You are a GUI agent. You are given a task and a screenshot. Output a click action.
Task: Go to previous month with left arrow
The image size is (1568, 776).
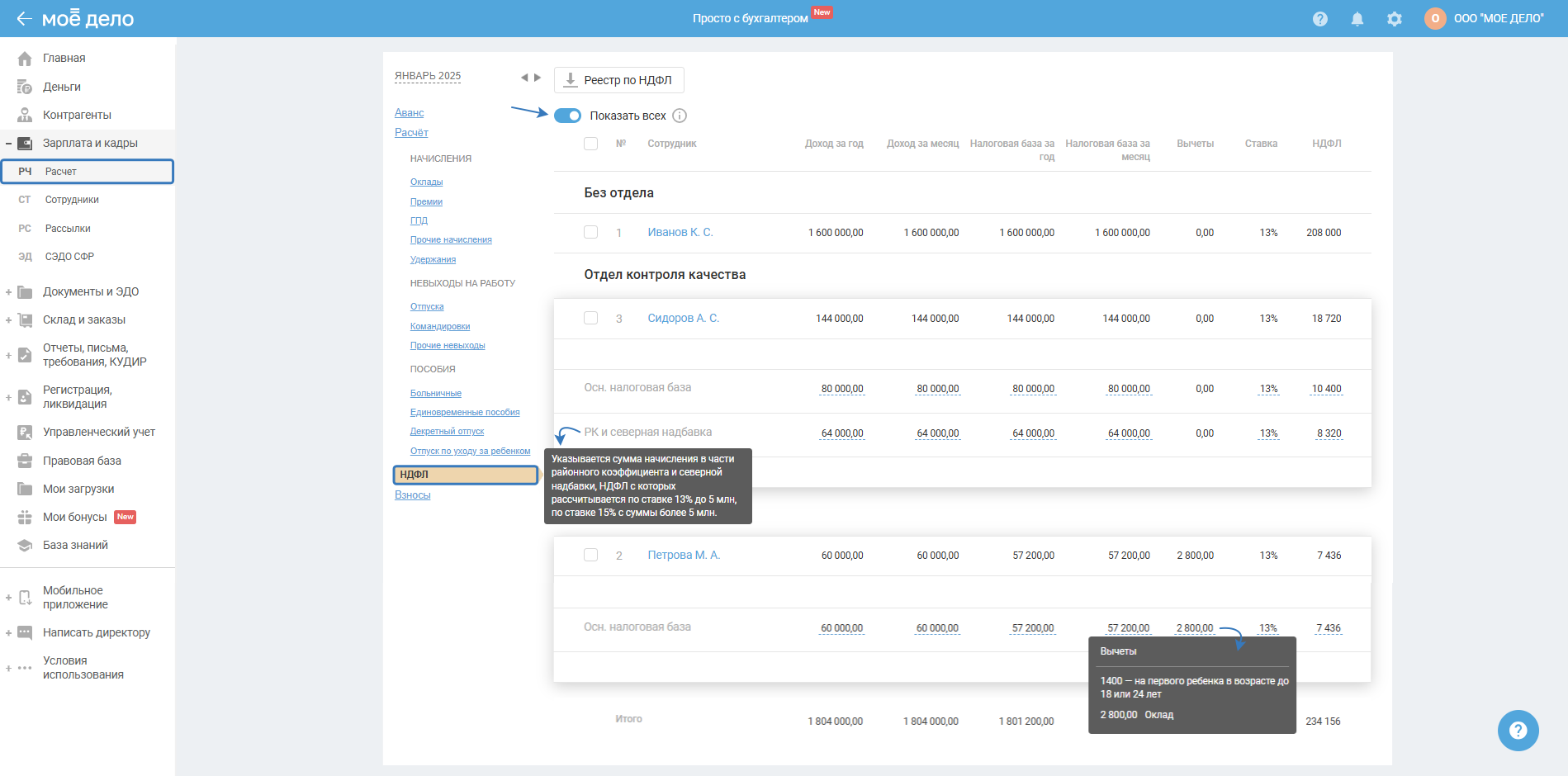click(523, 78)
